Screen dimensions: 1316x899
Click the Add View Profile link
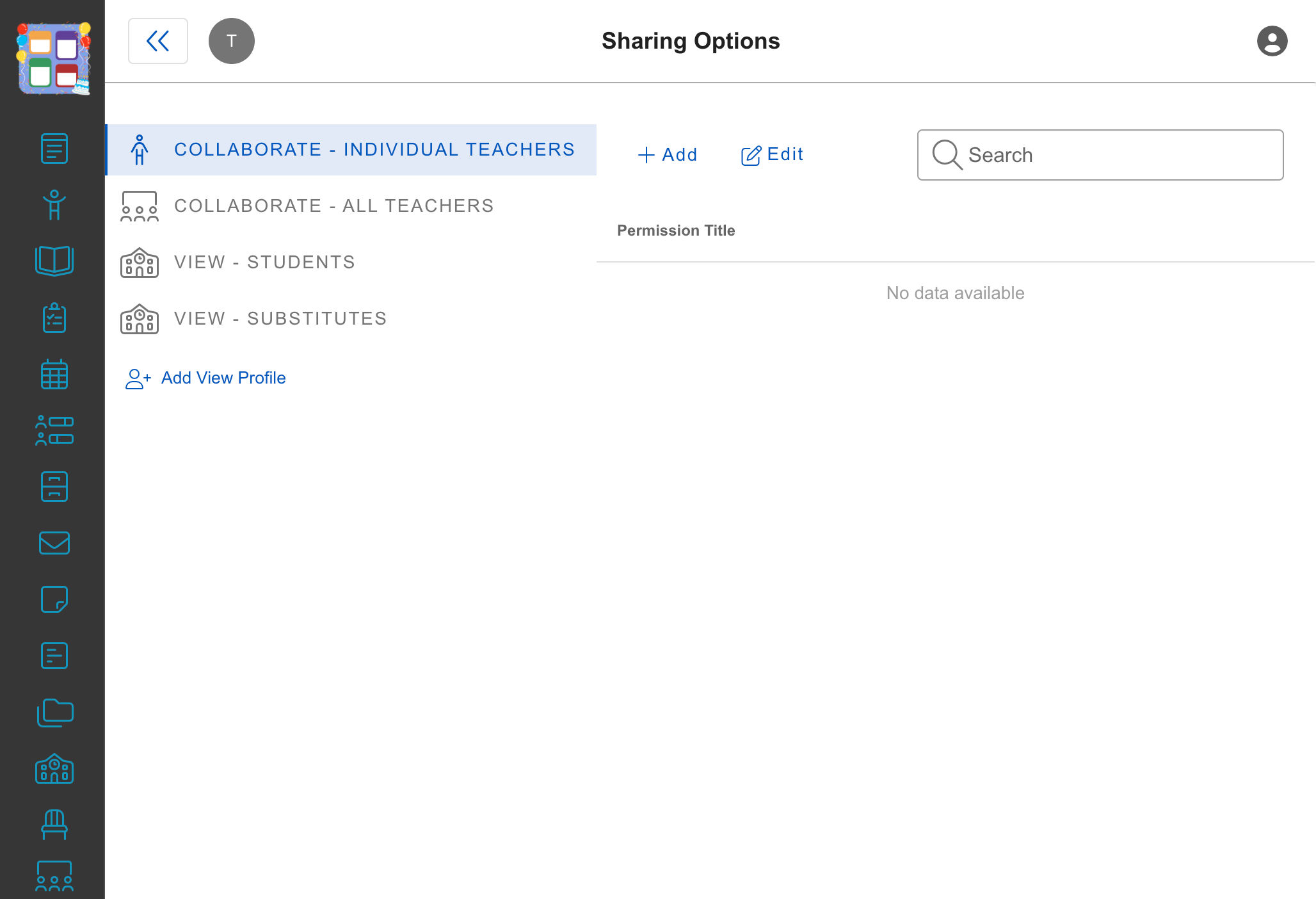coord(205,378)
